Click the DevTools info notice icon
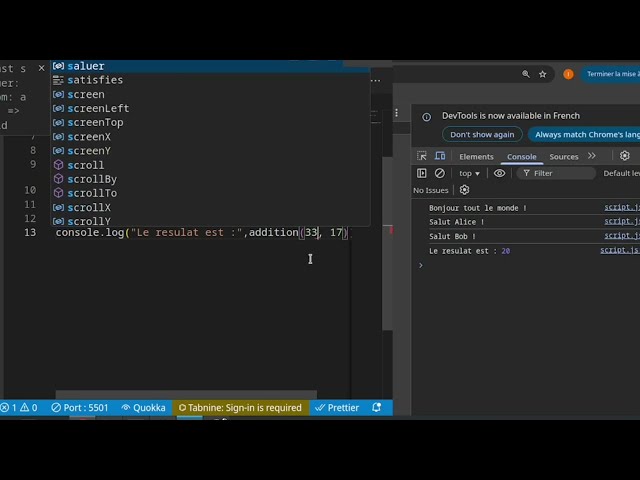 (x=427, y=117)
